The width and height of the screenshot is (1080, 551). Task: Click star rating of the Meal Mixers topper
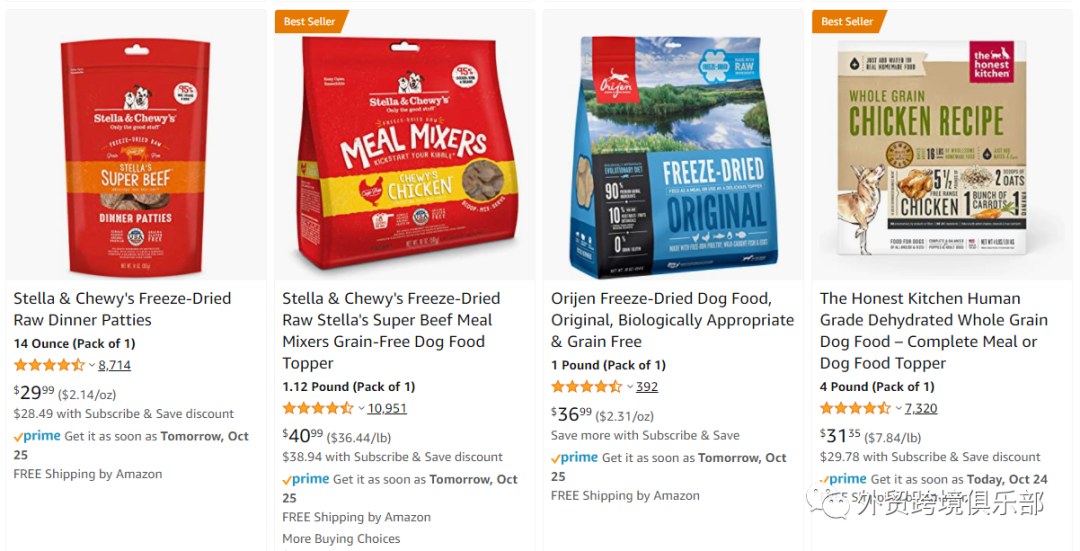coord(318,408)
